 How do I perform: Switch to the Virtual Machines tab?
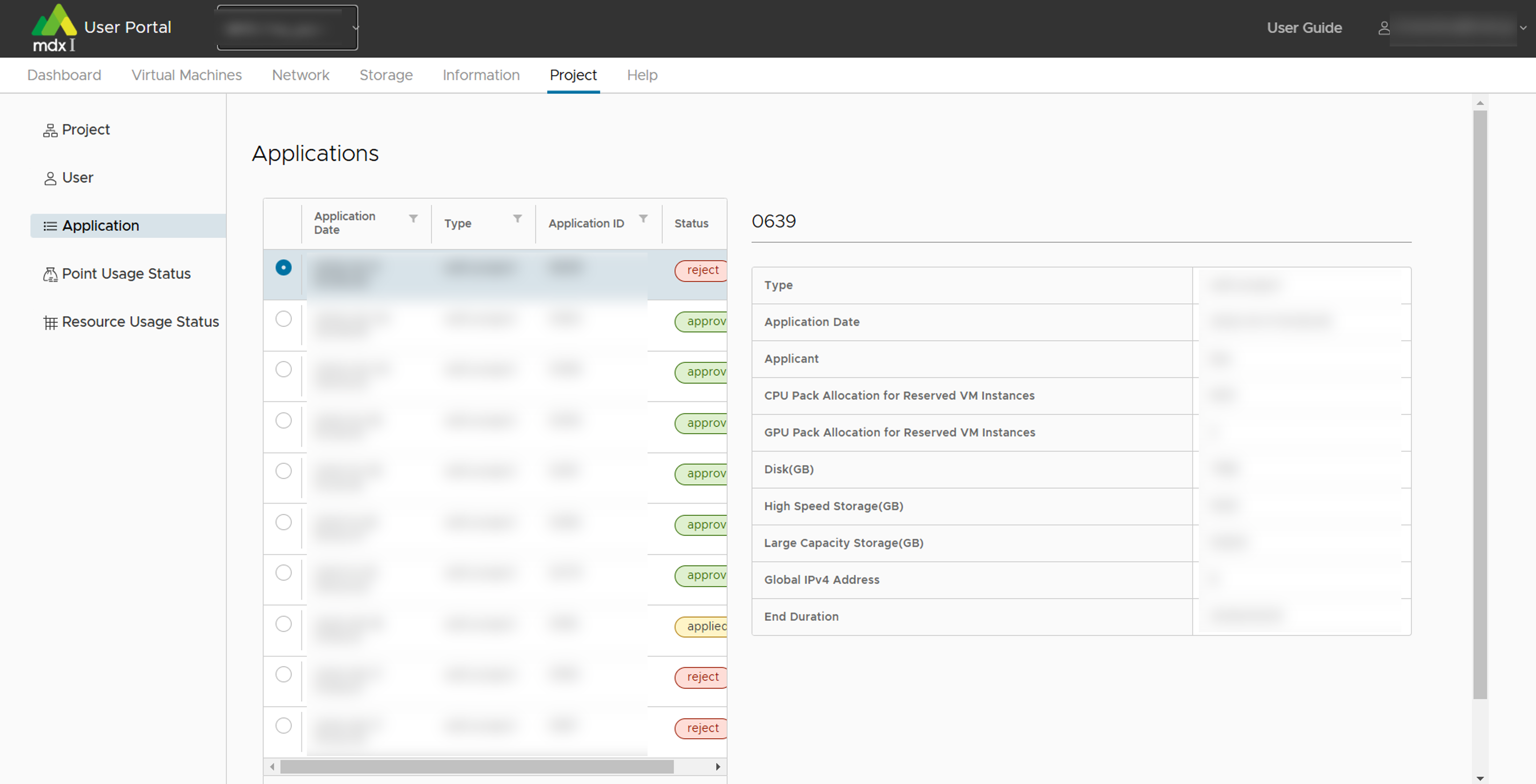click(x=187, y=75)
